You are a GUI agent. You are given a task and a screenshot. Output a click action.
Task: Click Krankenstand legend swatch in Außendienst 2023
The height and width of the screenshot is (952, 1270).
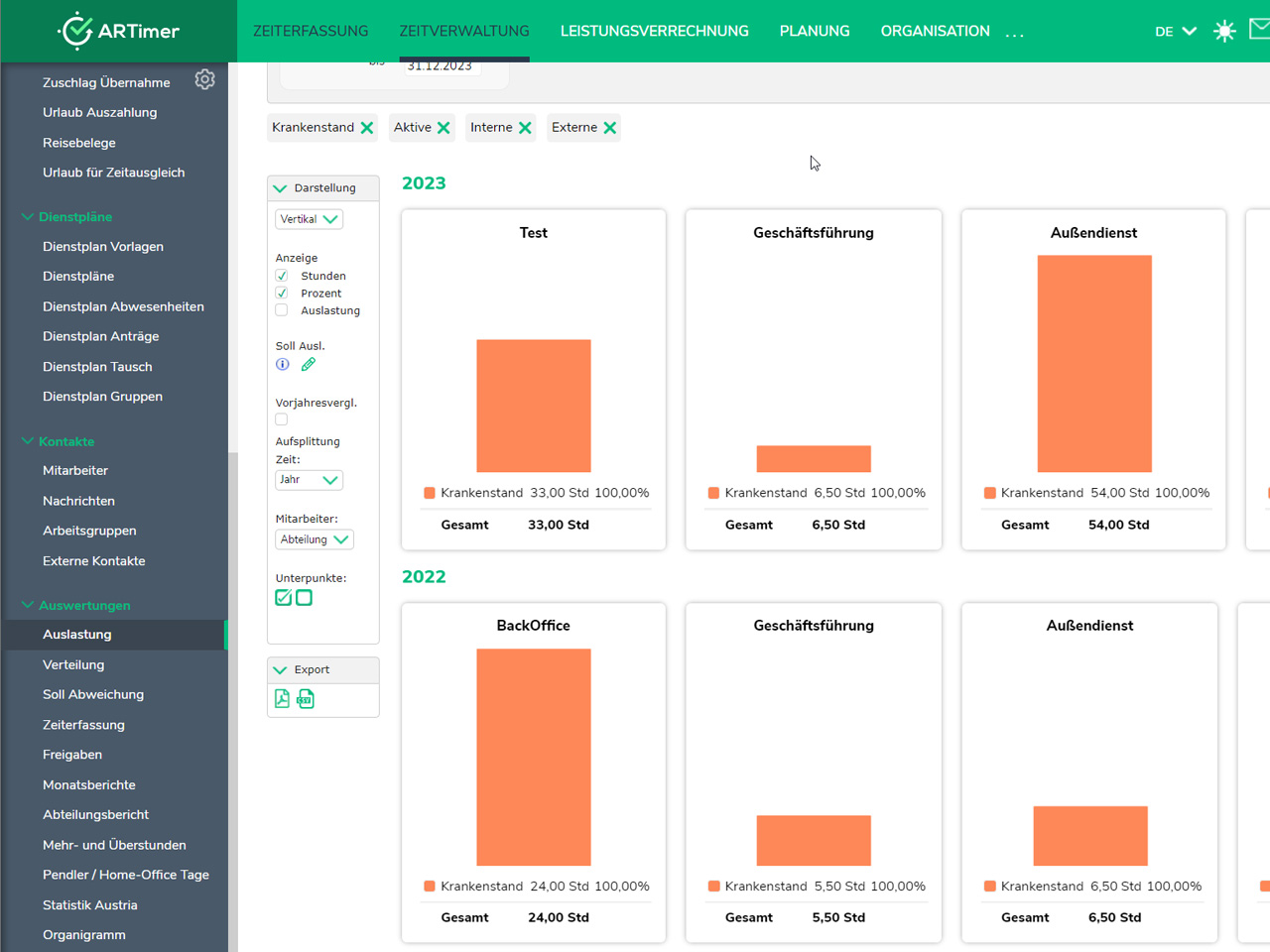click(989, 493)
